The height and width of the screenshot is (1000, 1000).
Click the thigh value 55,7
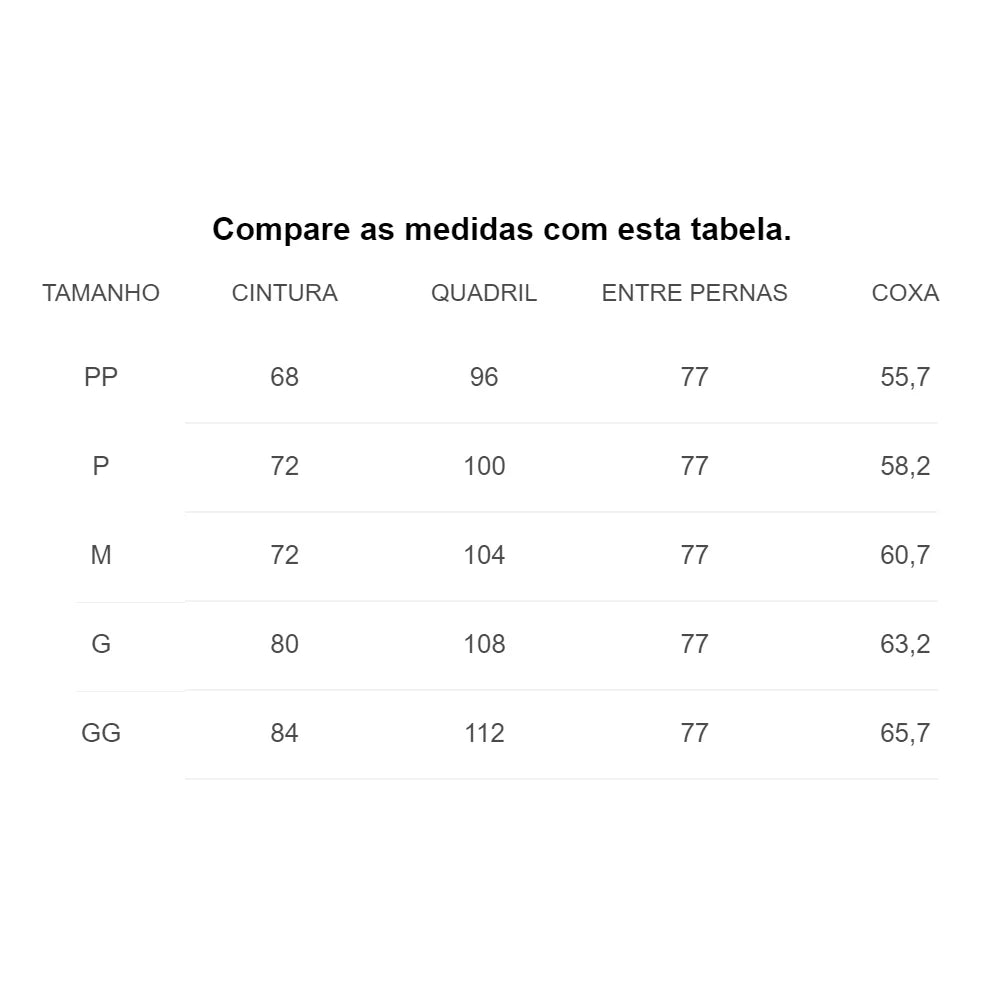pos(905,377)
